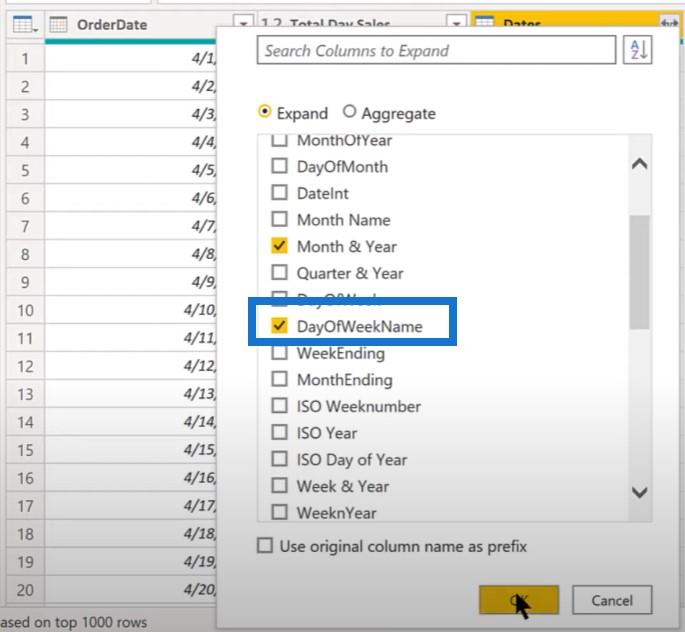The height and width of the screenshot is (632, 685).
Task: Select the Aggregate radio button
Action: (x=349, y=112)
